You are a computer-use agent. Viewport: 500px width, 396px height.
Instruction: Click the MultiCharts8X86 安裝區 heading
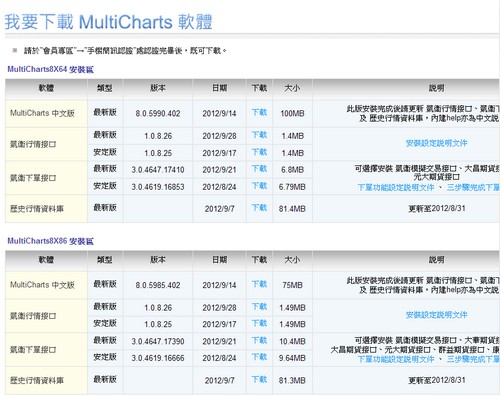[51, 241]
